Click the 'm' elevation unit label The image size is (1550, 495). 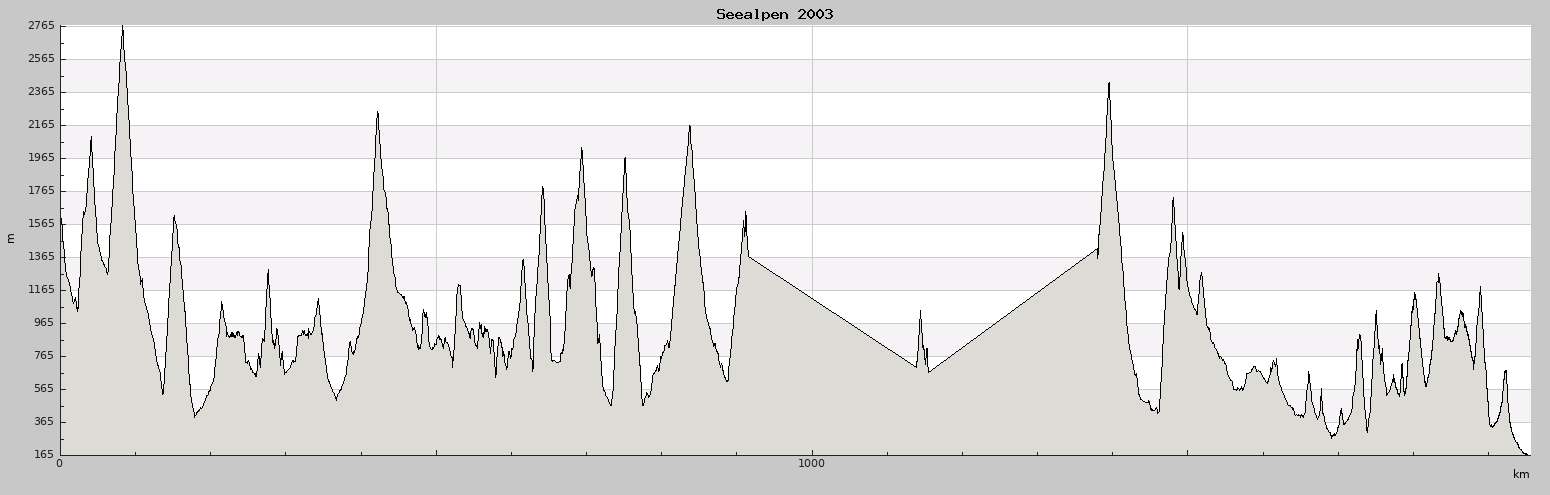[x=11, y=239]
